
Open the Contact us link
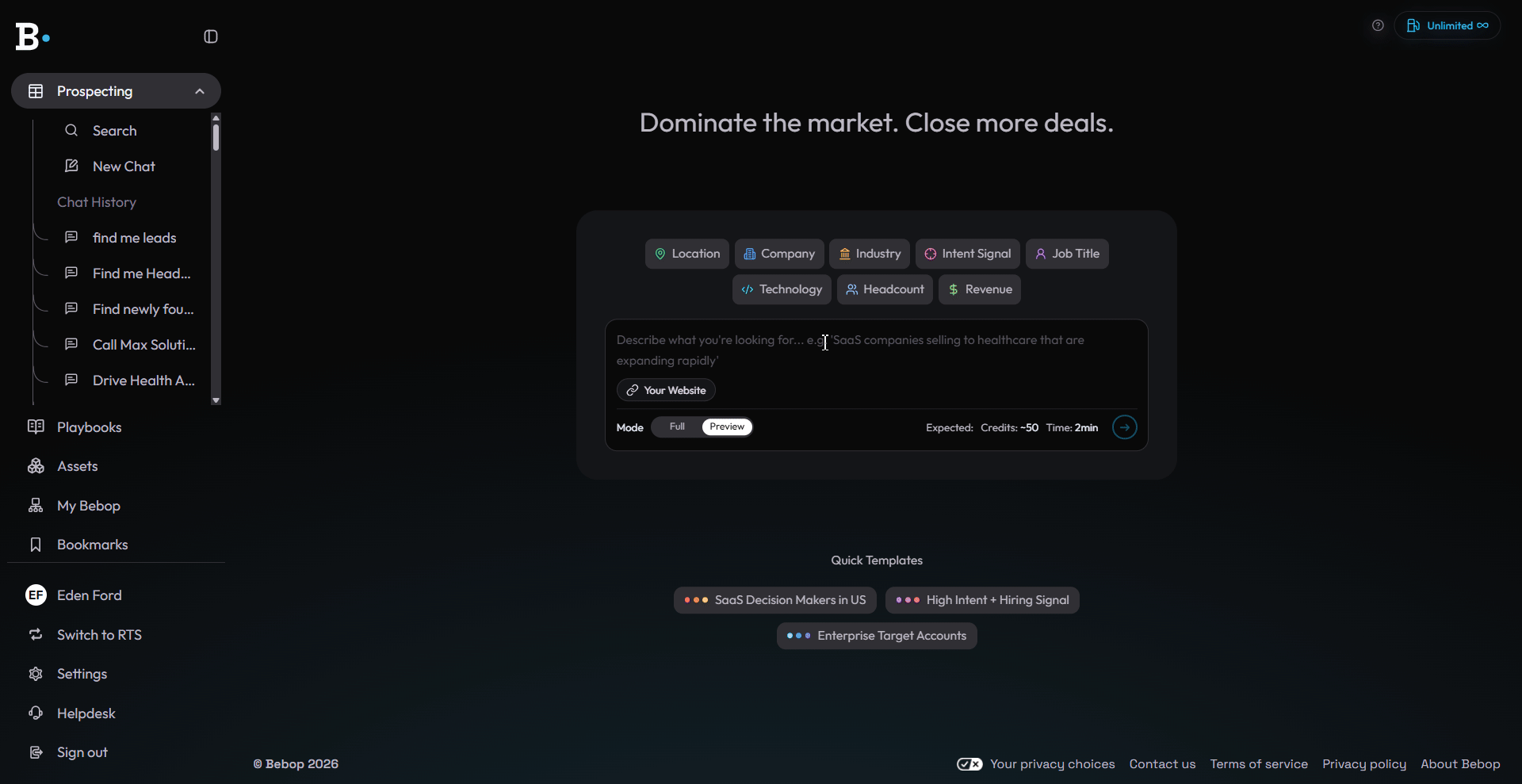coord(1162,764)
